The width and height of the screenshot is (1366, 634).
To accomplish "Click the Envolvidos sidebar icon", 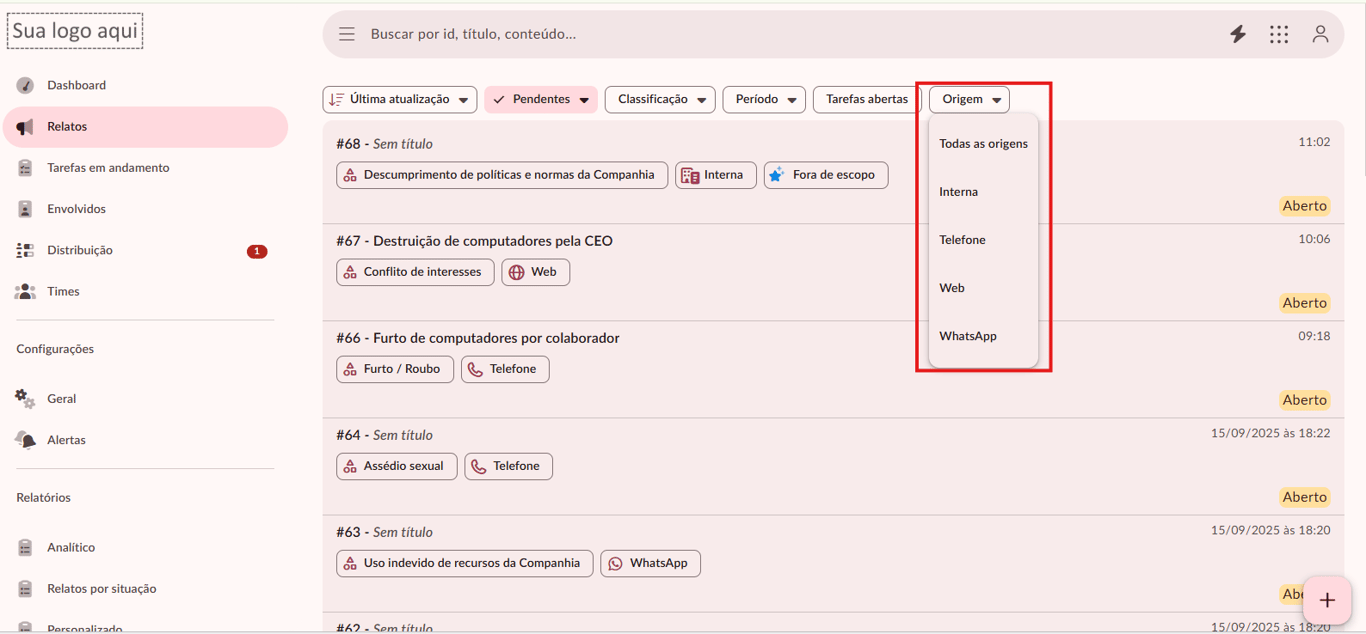I will tap(25, 209).
